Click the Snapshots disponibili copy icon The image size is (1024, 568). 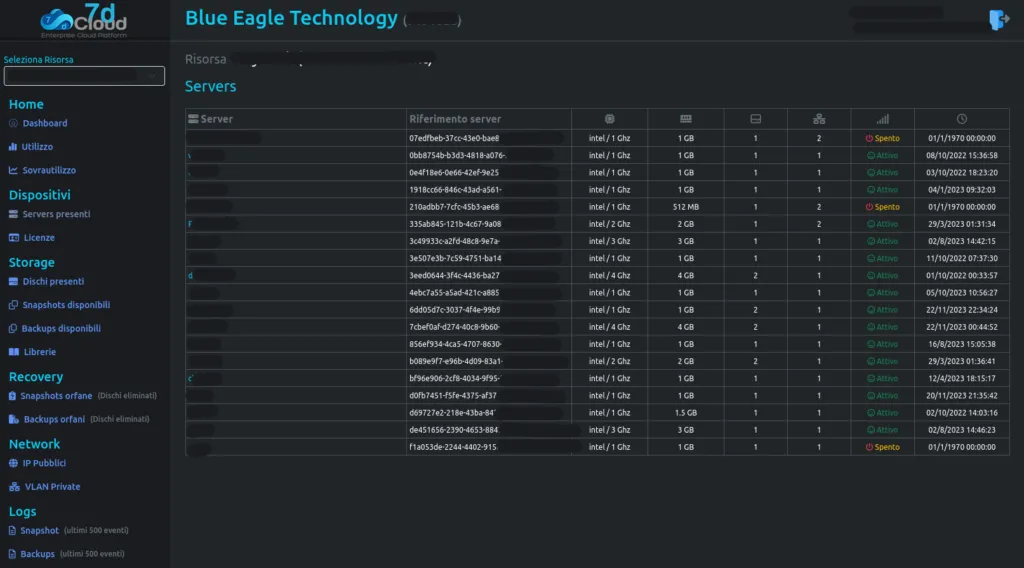pyautogui.click(x=13, y=305)
